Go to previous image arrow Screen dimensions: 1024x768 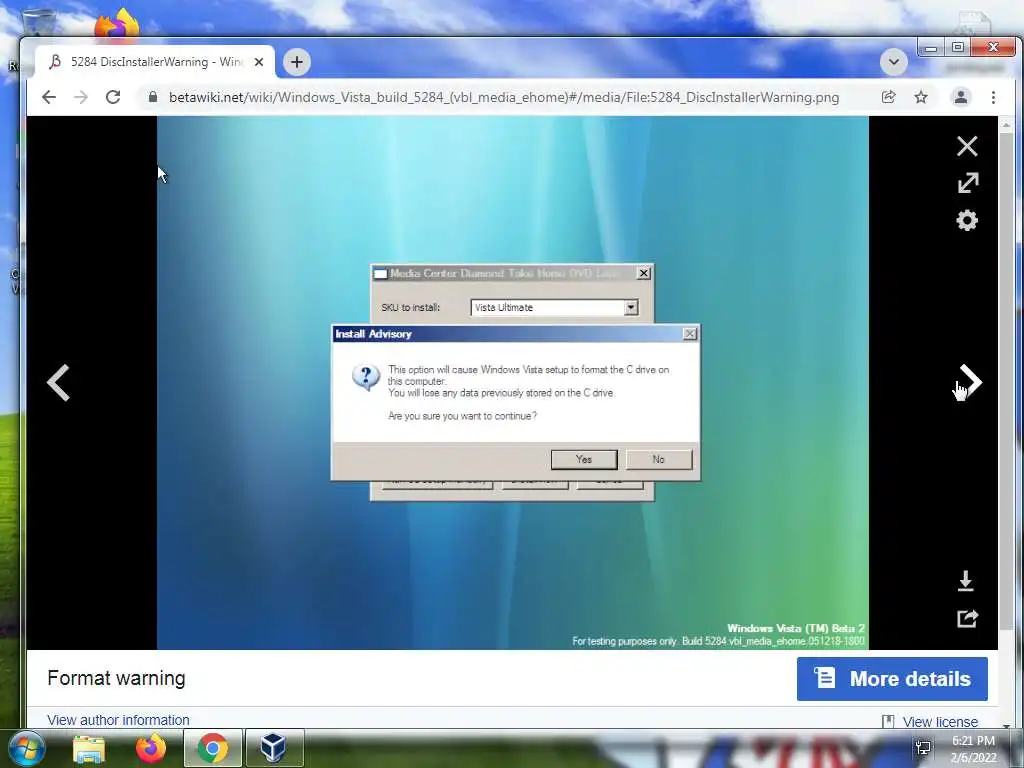point(58,383)
